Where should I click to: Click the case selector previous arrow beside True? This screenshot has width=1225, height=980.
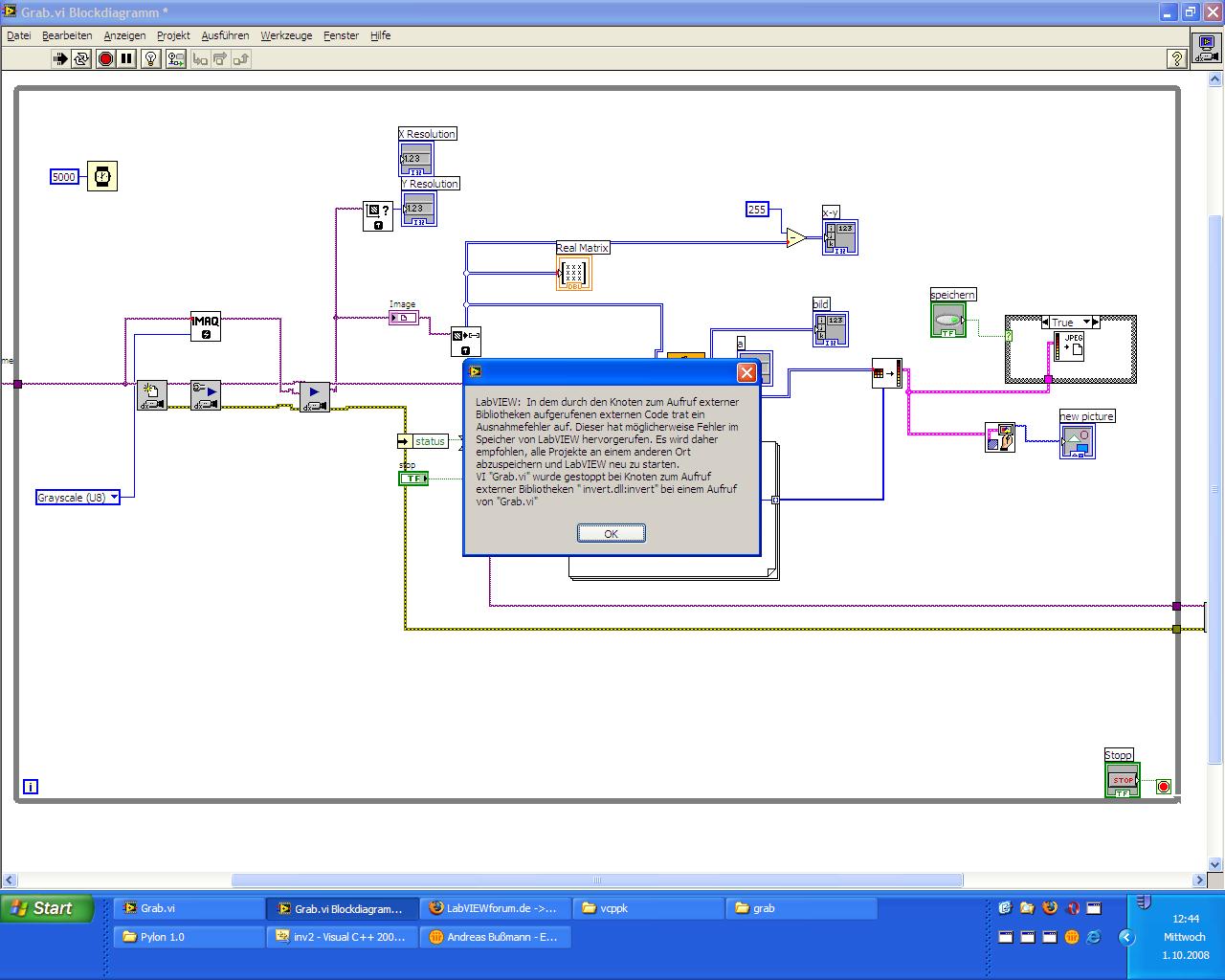point(1046,323)
